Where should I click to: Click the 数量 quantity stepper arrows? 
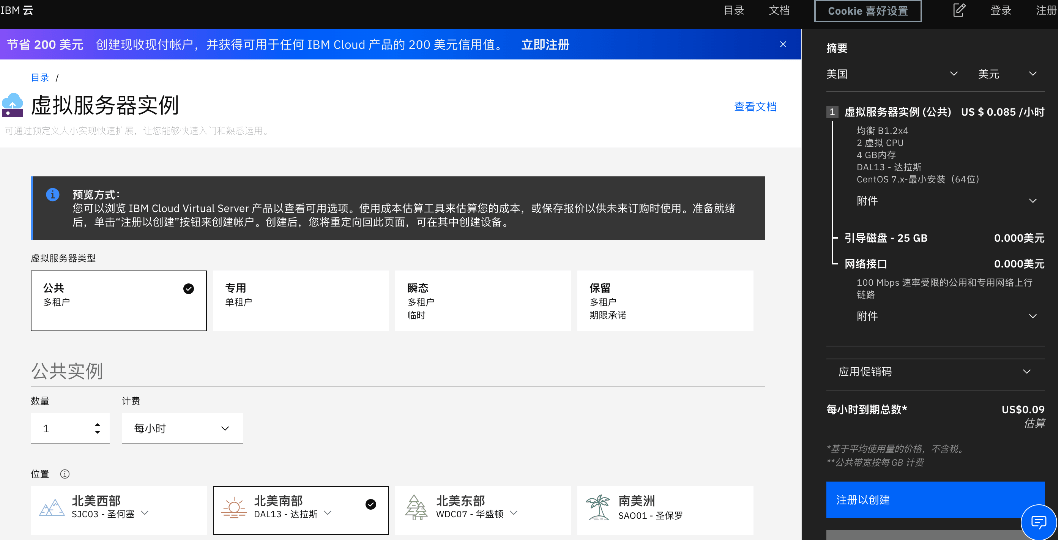98,428
